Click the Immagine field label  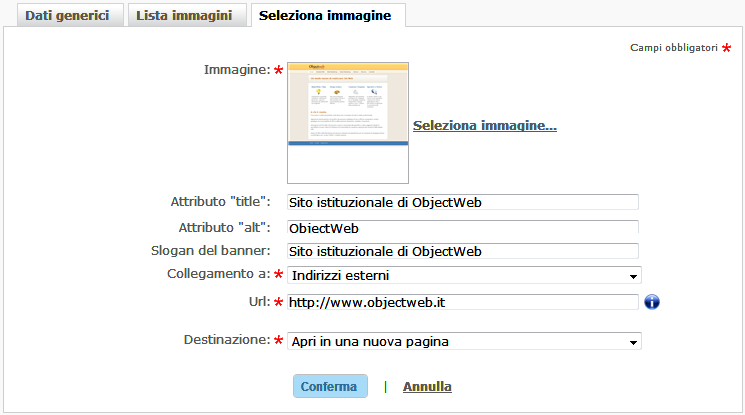237,70
